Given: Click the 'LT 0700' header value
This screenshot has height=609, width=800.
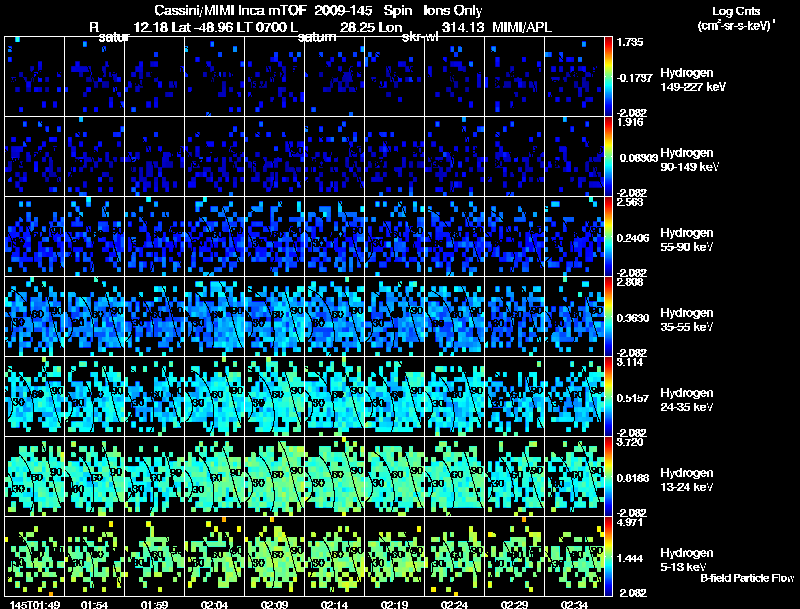Looking at the screenshot, I should point(262,27).
